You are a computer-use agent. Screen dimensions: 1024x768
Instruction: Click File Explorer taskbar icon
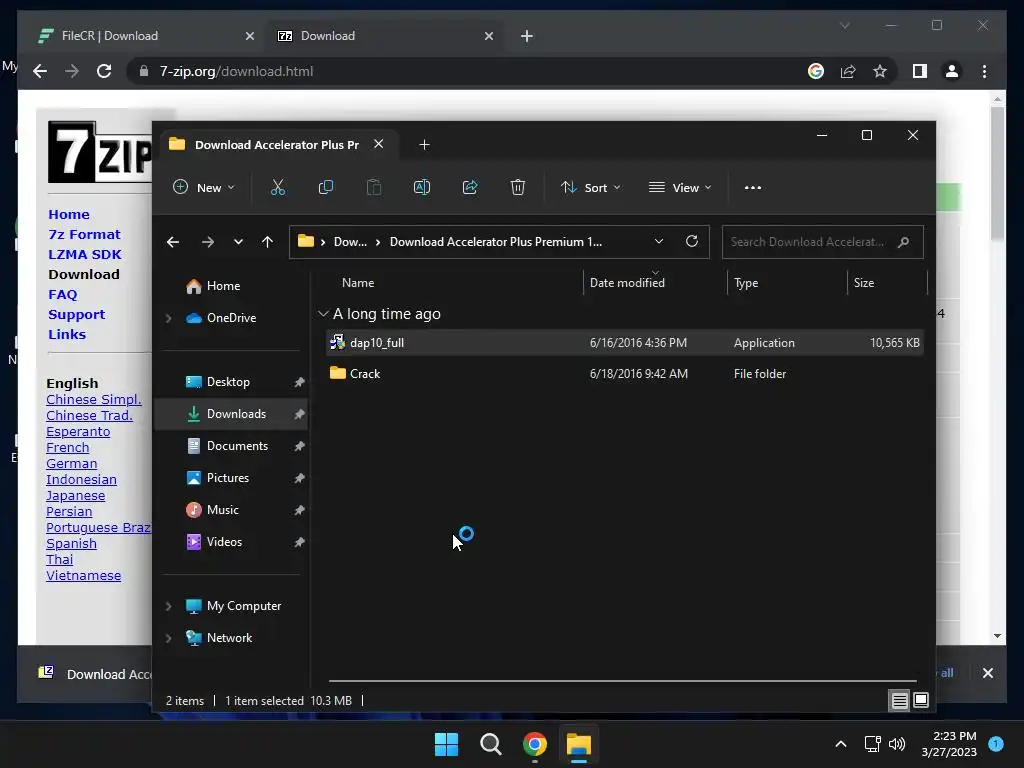579,744
